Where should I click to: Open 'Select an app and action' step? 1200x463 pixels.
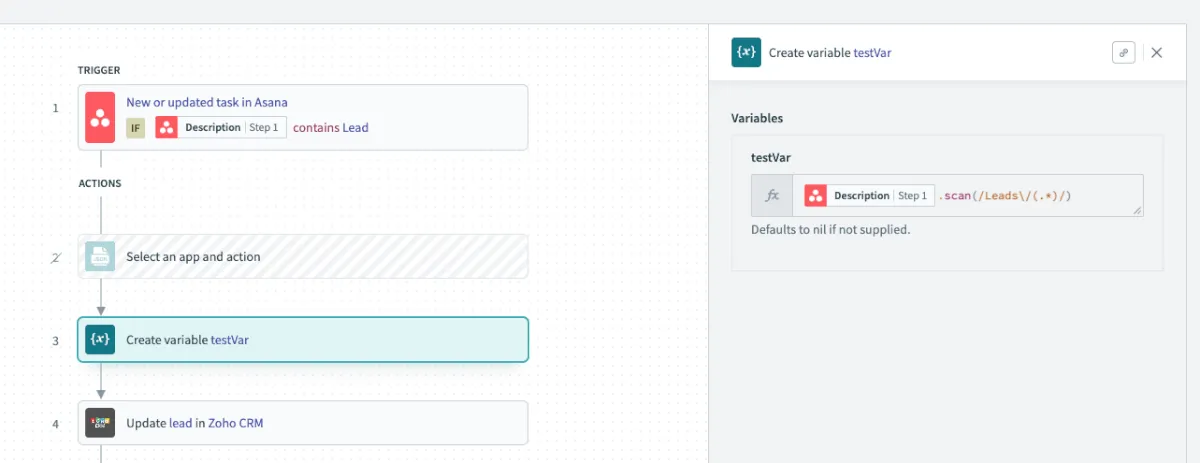click(303, 257)
